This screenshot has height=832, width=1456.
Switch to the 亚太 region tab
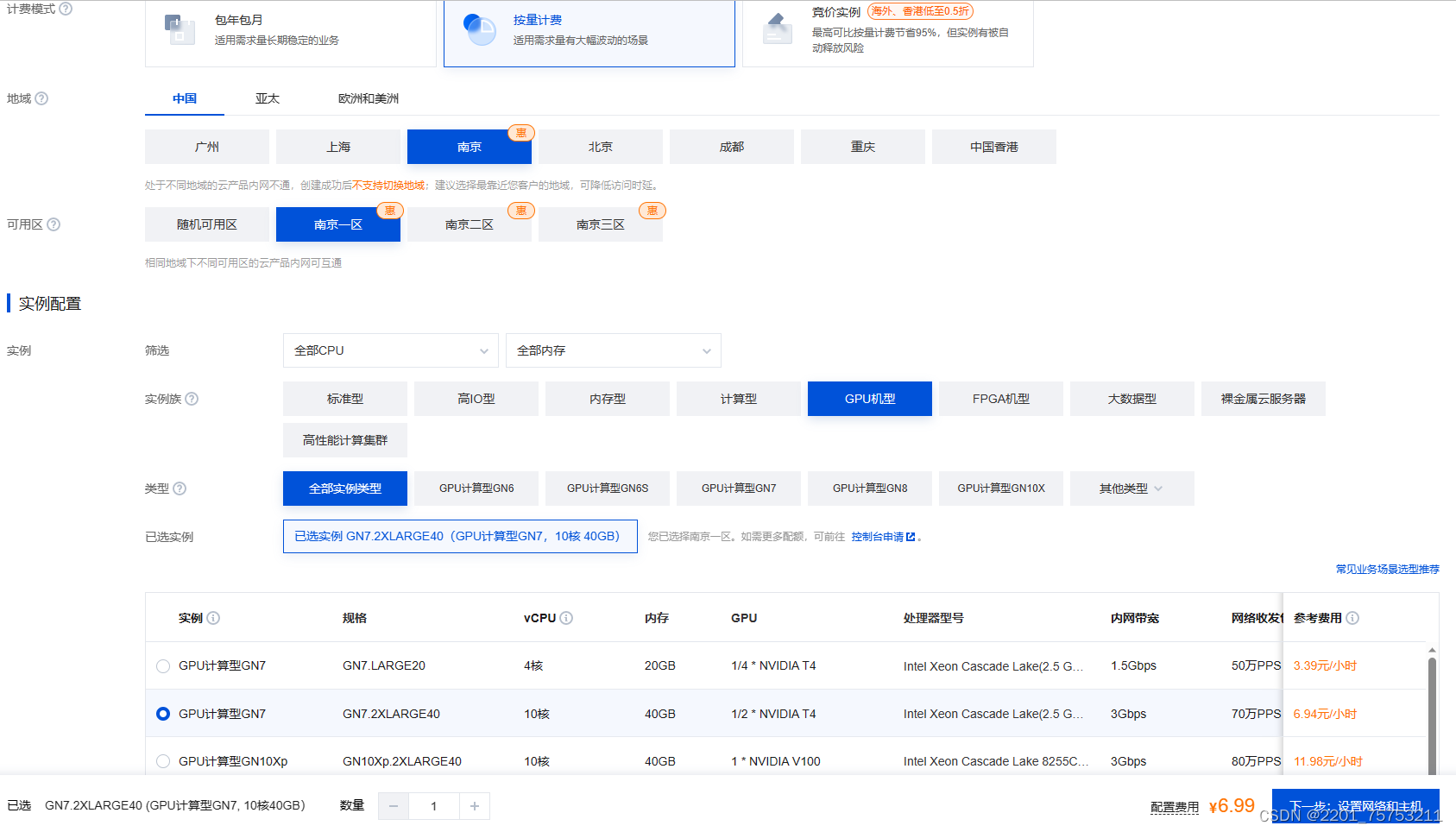[268, 98]
